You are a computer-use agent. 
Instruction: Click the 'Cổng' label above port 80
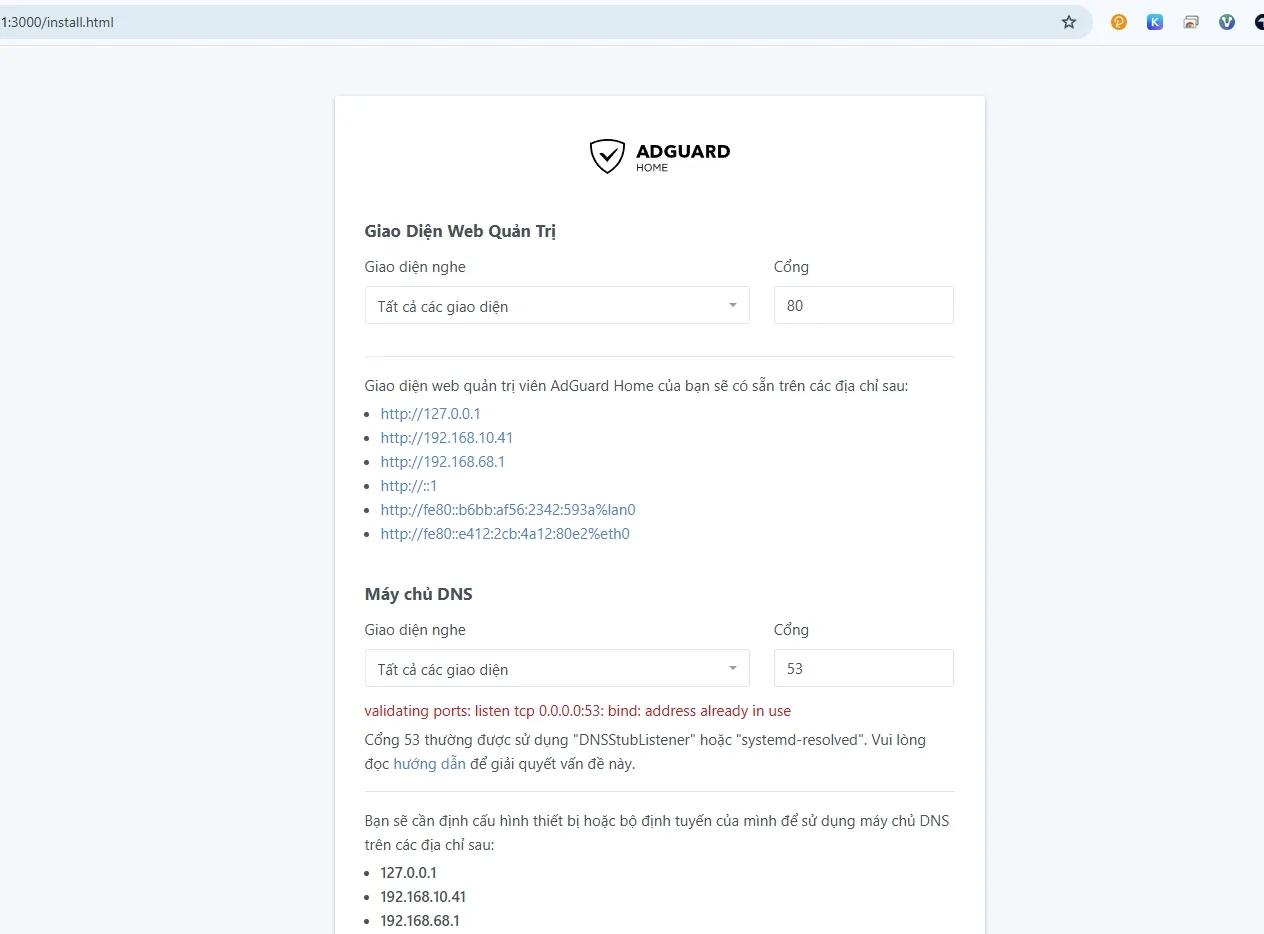(x=791, y=267)
